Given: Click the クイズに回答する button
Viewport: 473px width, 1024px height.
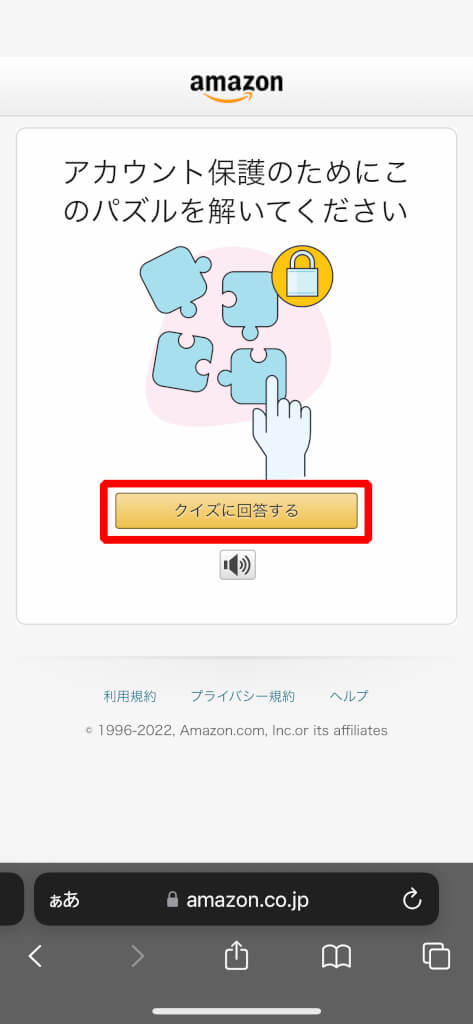Looking at the screenshot, I should click(236, 511).
